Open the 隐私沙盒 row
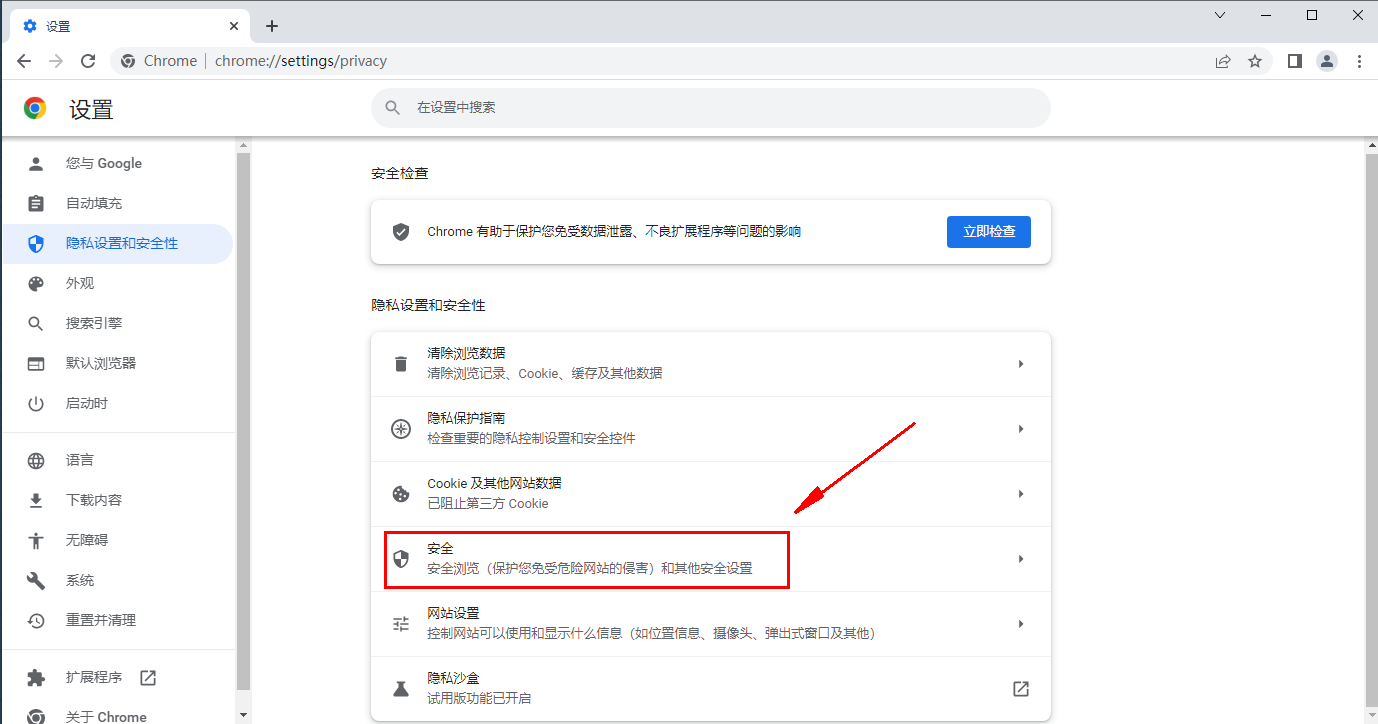The width and height of the screenshot is (1378, 724). pos(711,688)
